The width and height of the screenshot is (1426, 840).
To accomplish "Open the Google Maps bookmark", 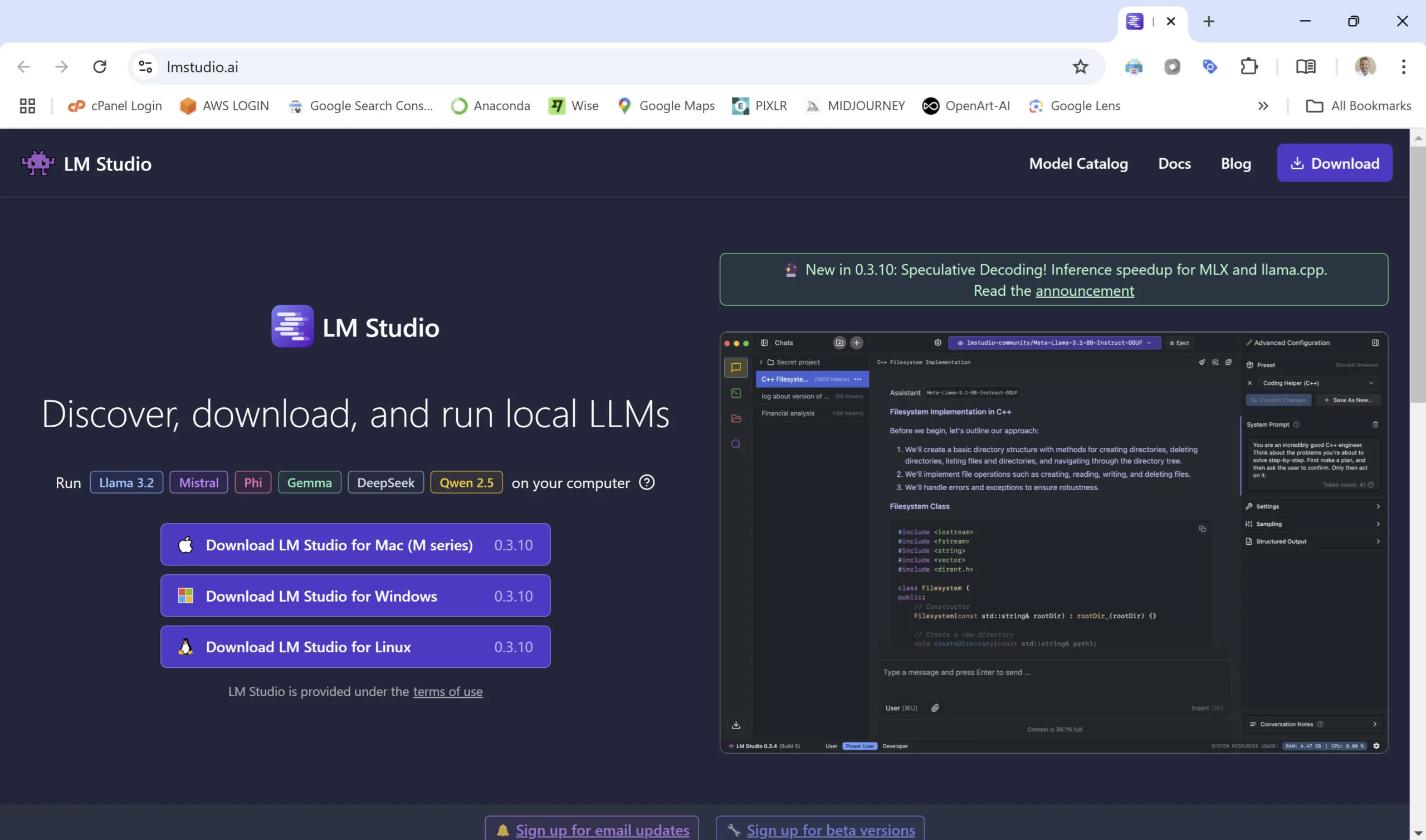I will tap(666, 106).
